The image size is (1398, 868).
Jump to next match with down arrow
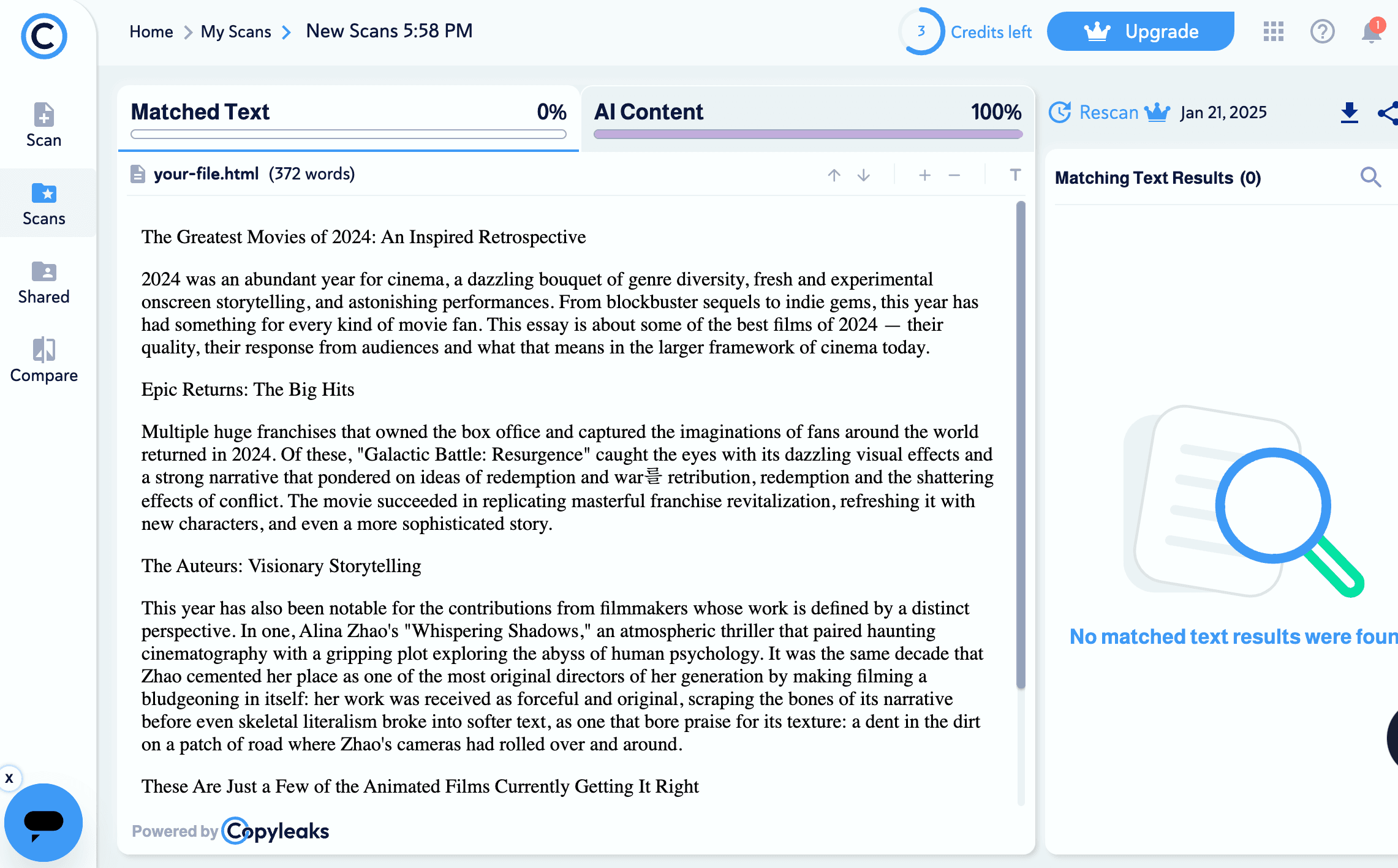click(x=863, y=175)
